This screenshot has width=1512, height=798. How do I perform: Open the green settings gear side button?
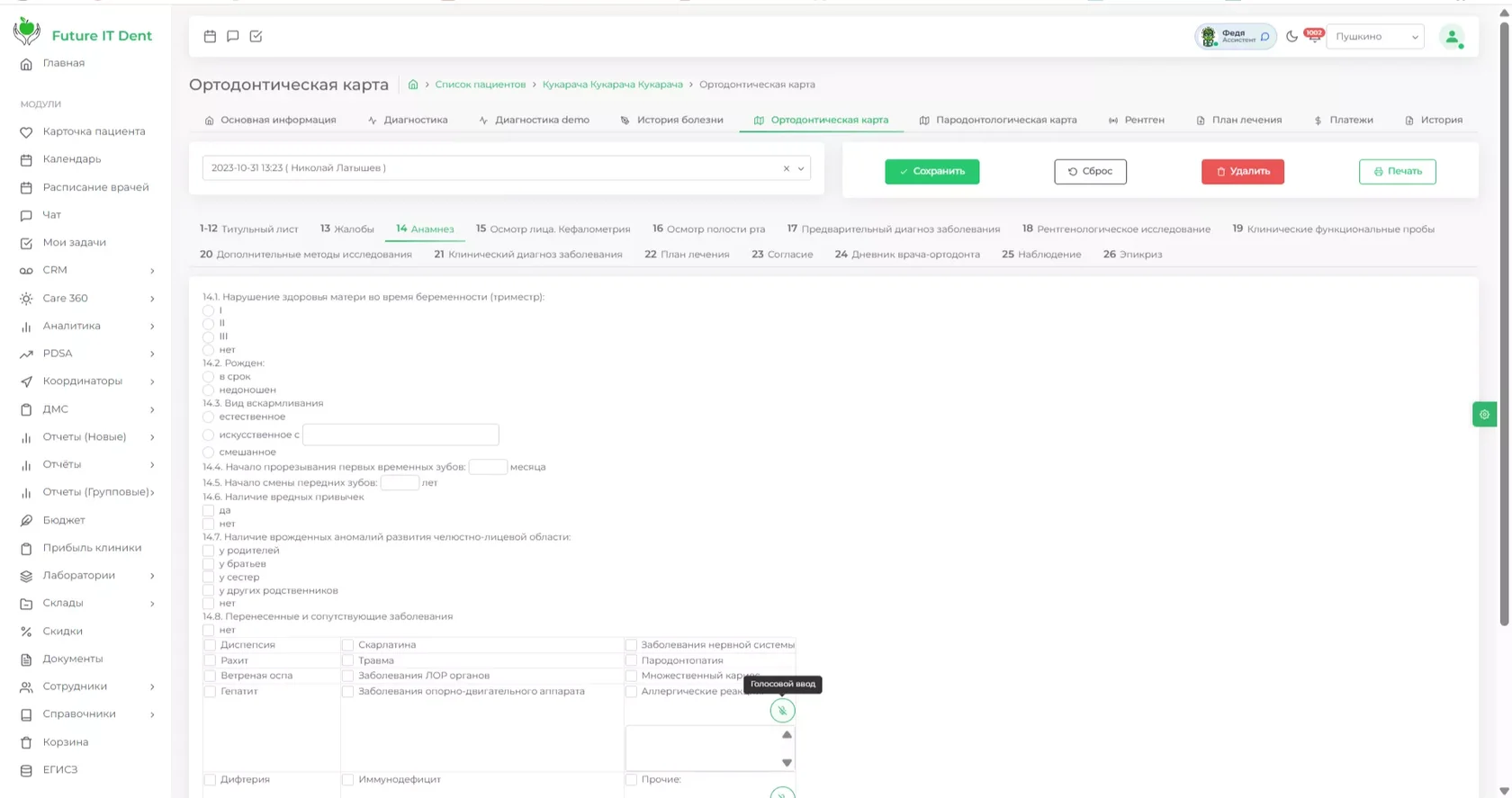(x=1484, y=415)
